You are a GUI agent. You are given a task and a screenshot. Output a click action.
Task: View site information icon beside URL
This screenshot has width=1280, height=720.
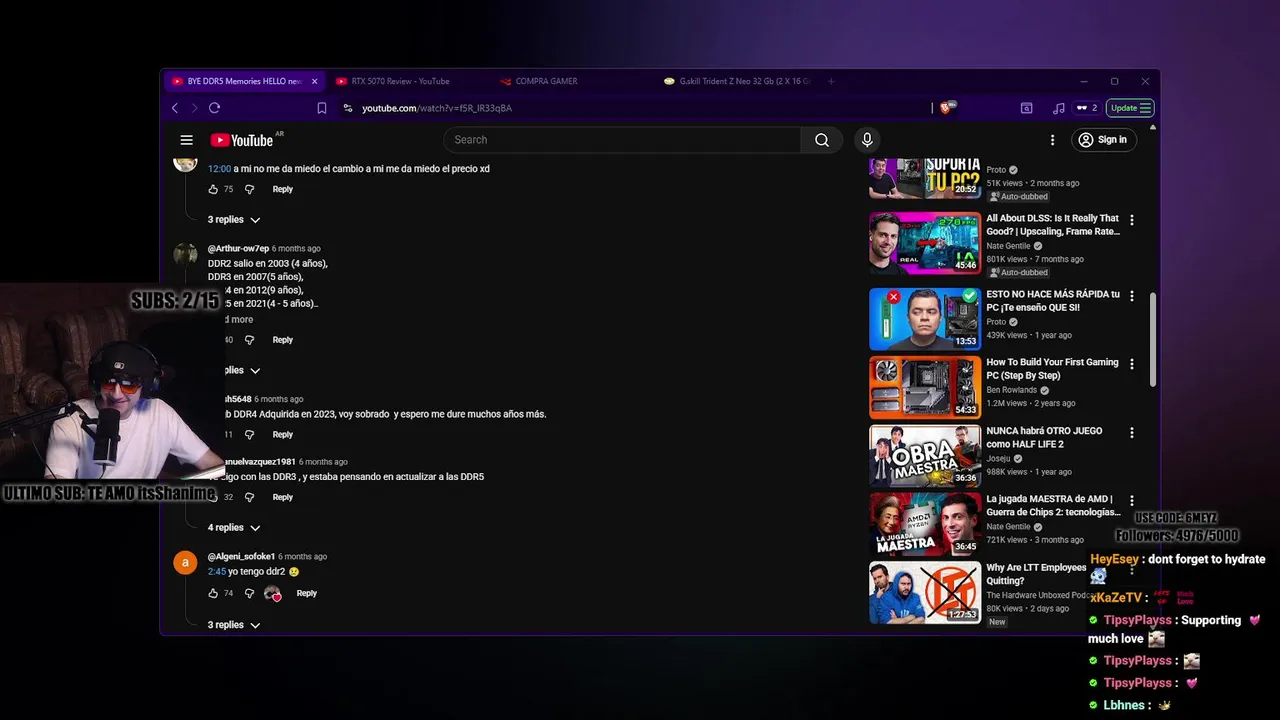tap(348, 108)
